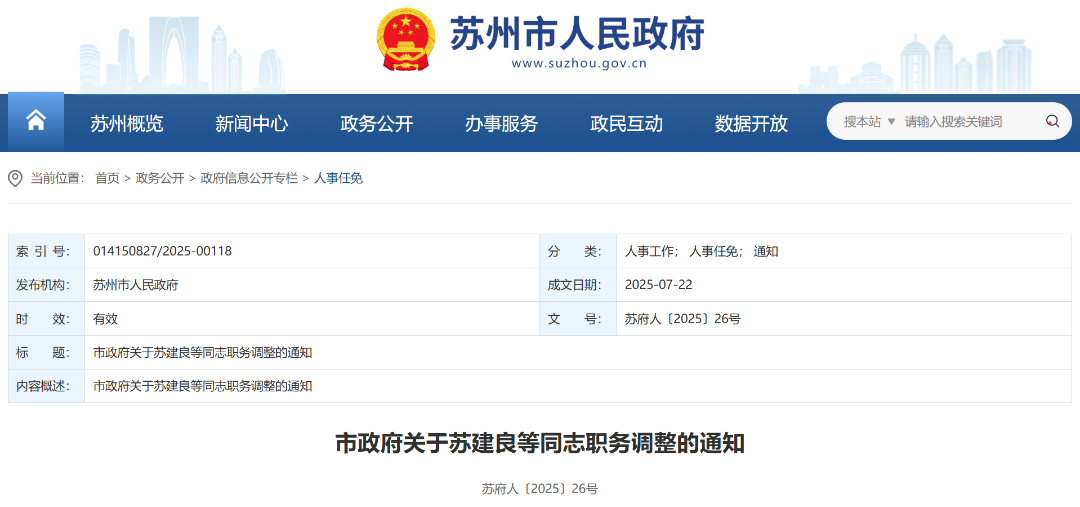
Task: Click the article headline 市政府关于苏建良等同志职务调整的通知
Action: pos(540,443)
